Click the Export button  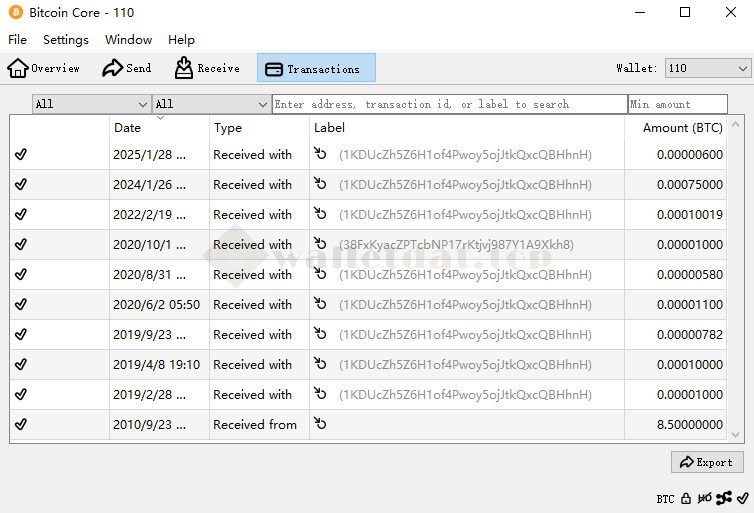(x=706, y=462)
